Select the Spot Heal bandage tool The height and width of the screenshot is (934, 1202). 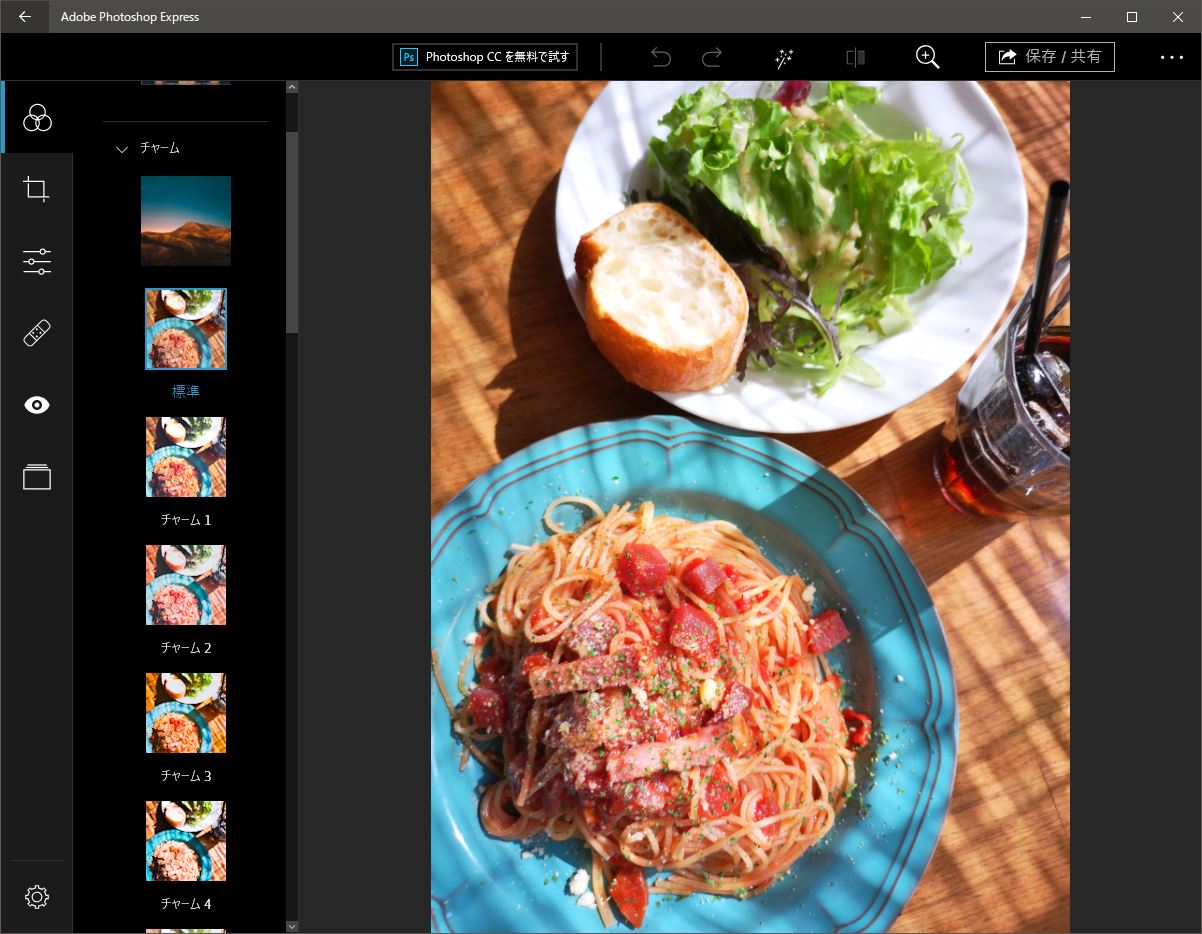click(x=37, y=333)
